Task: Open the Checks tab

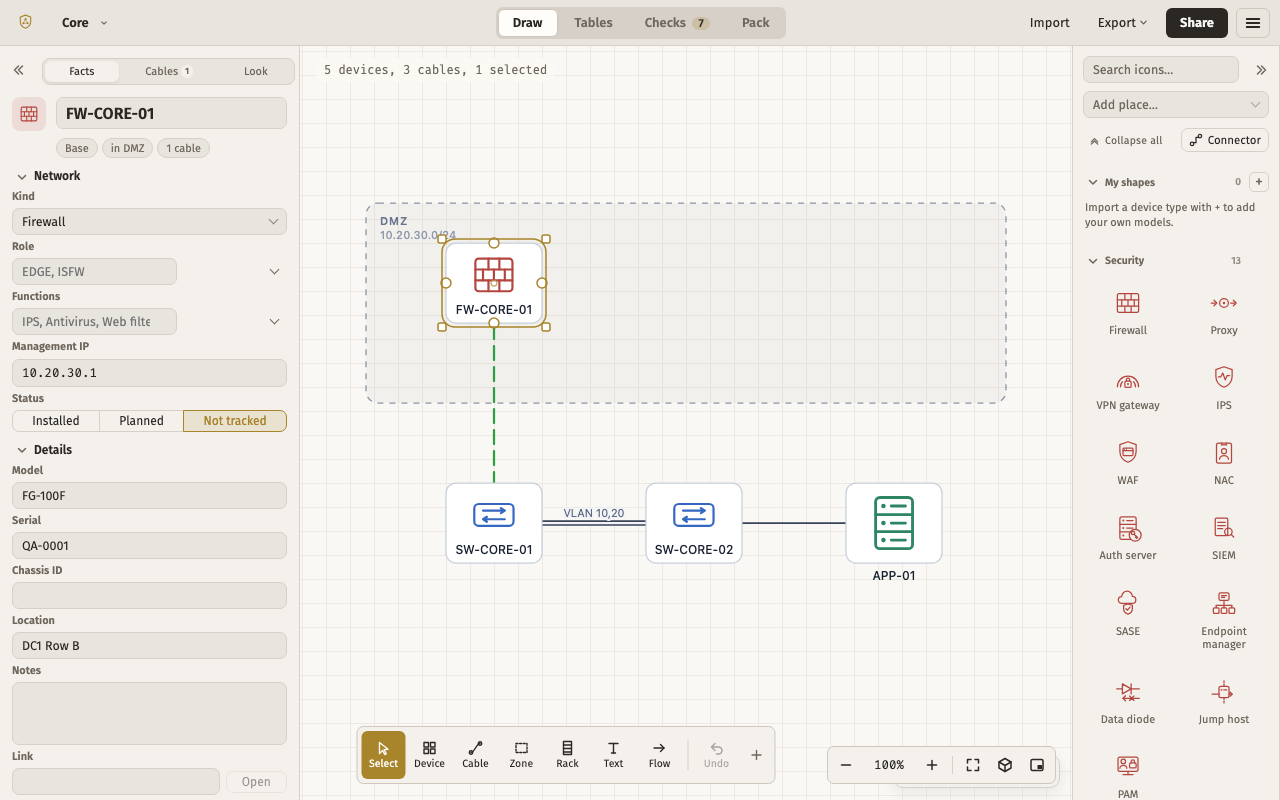Action: (x=676, y=23)
